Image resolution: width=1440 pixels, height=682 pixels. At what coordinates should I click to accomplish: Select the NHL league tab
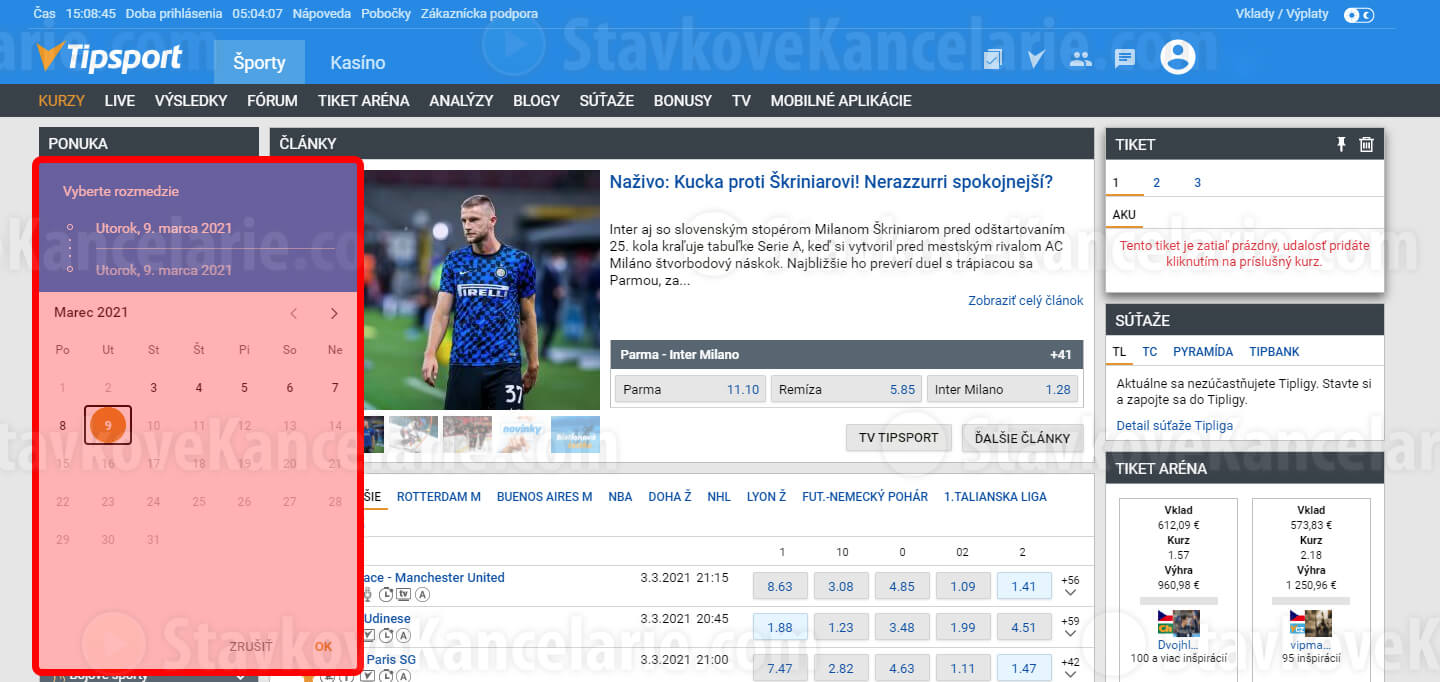click(x=719, y=497)
